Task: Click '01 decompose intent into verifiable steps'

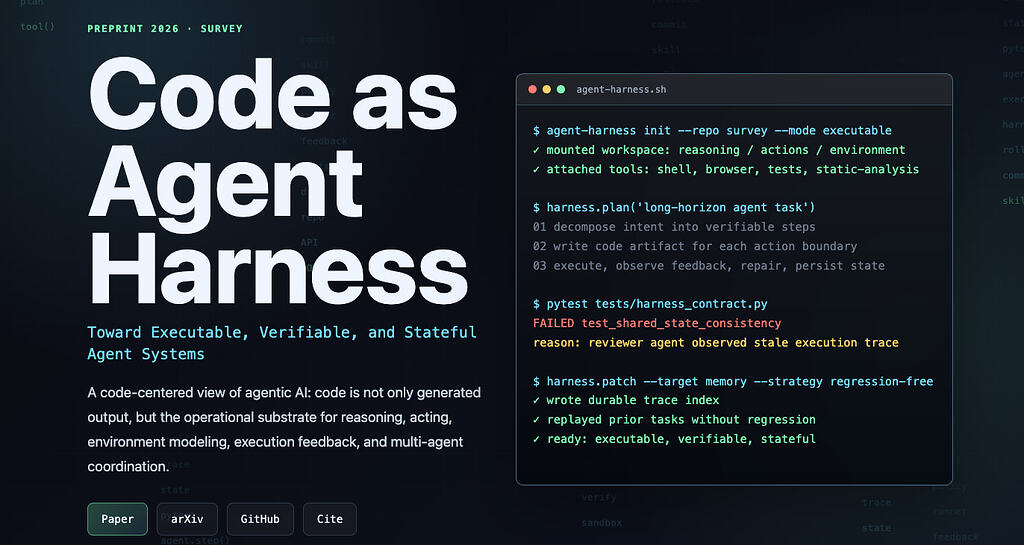Action: (674, 227)
